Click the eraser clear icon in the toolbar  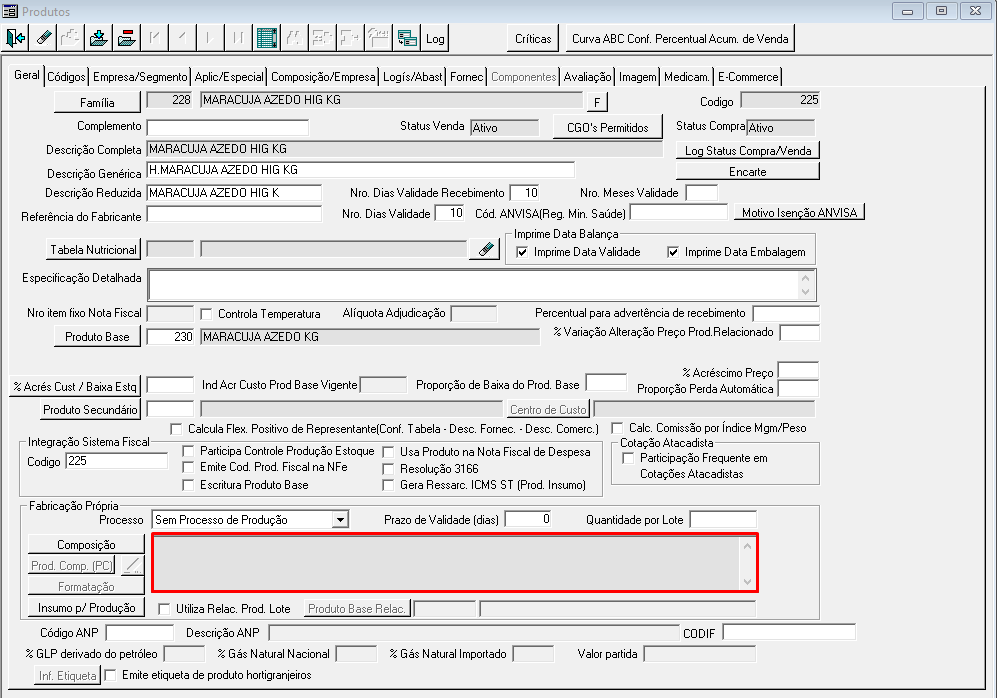(x=43, y=38)
